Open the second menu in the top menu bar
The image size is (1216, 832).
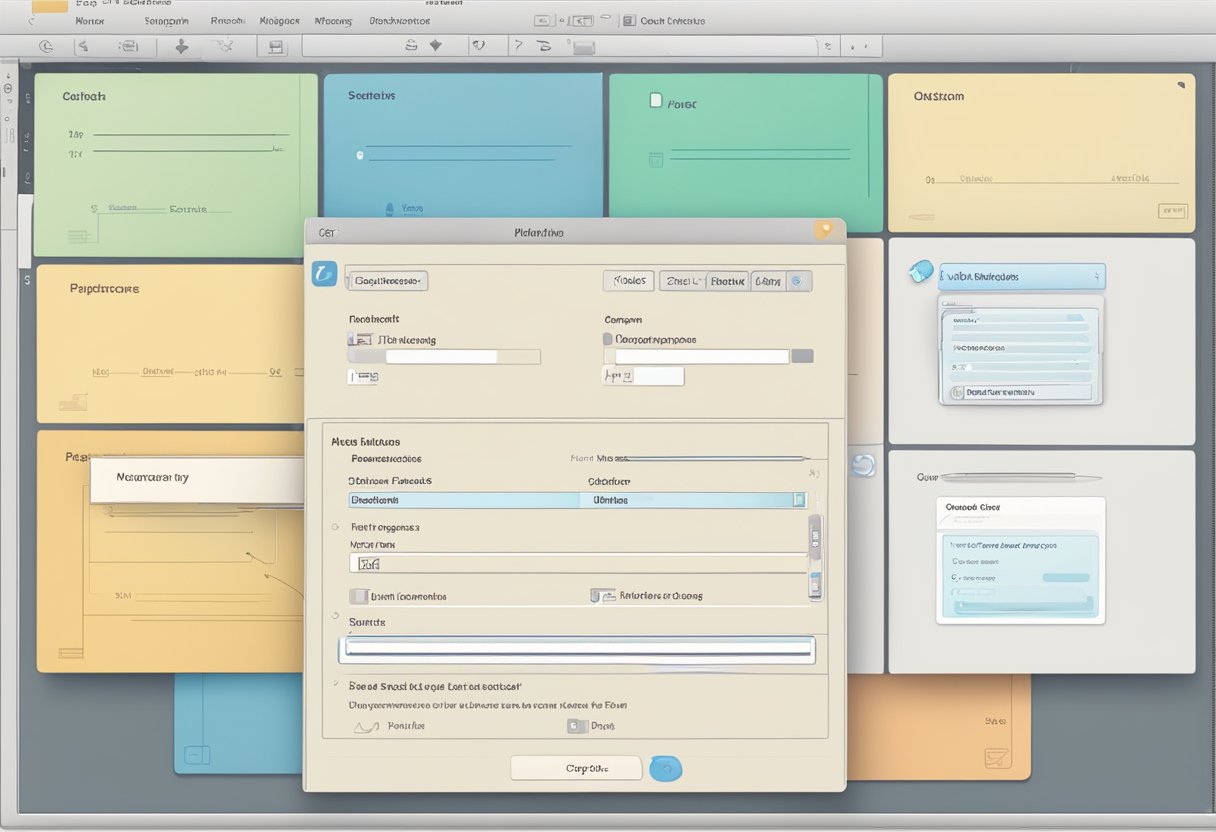coord(166,20)
